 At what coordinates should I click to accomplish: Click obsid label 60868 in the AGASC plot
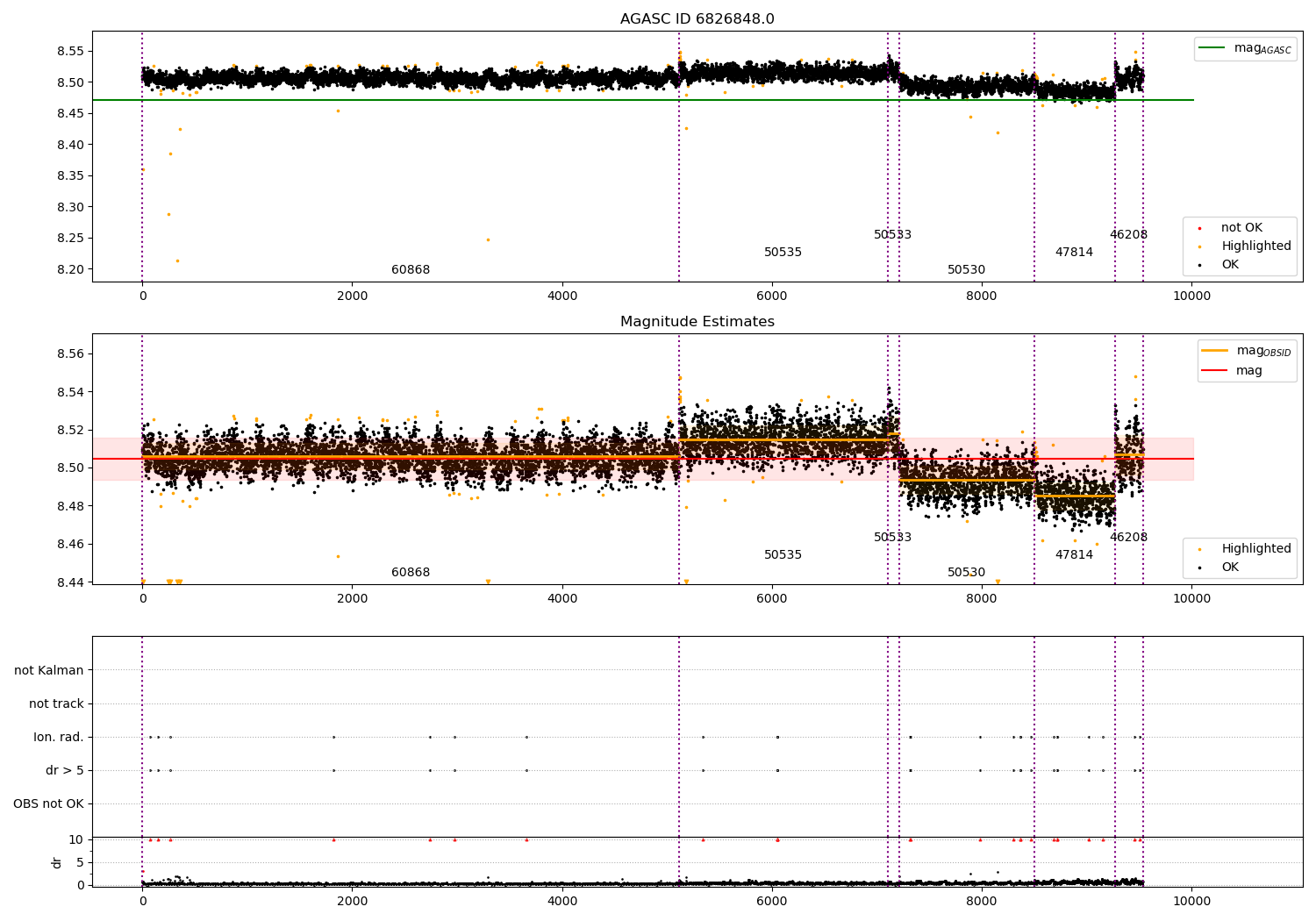pyautogui.click(x=411, y=270)
